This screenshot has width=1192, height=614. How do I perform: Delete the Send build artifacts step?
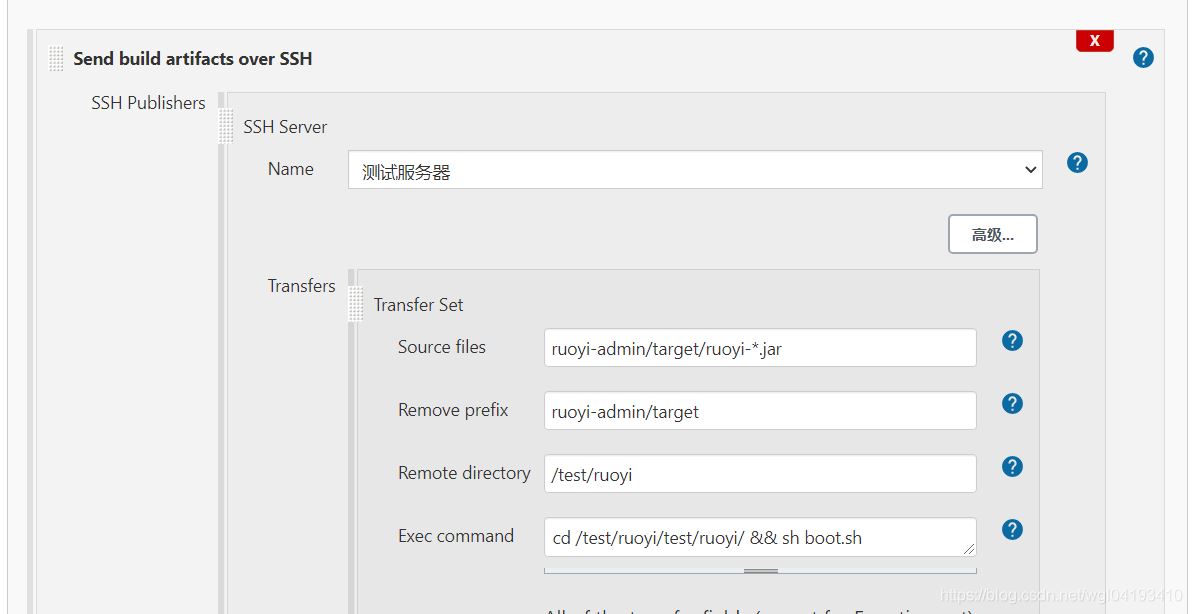1094,41
